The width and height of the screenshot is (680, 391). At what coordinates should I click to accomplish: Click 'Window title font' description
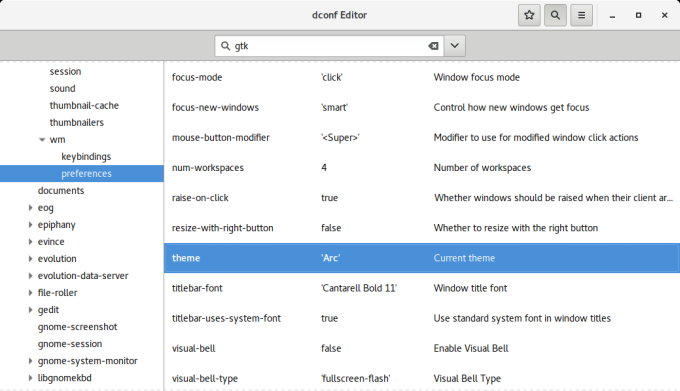[x=470, y=288]
